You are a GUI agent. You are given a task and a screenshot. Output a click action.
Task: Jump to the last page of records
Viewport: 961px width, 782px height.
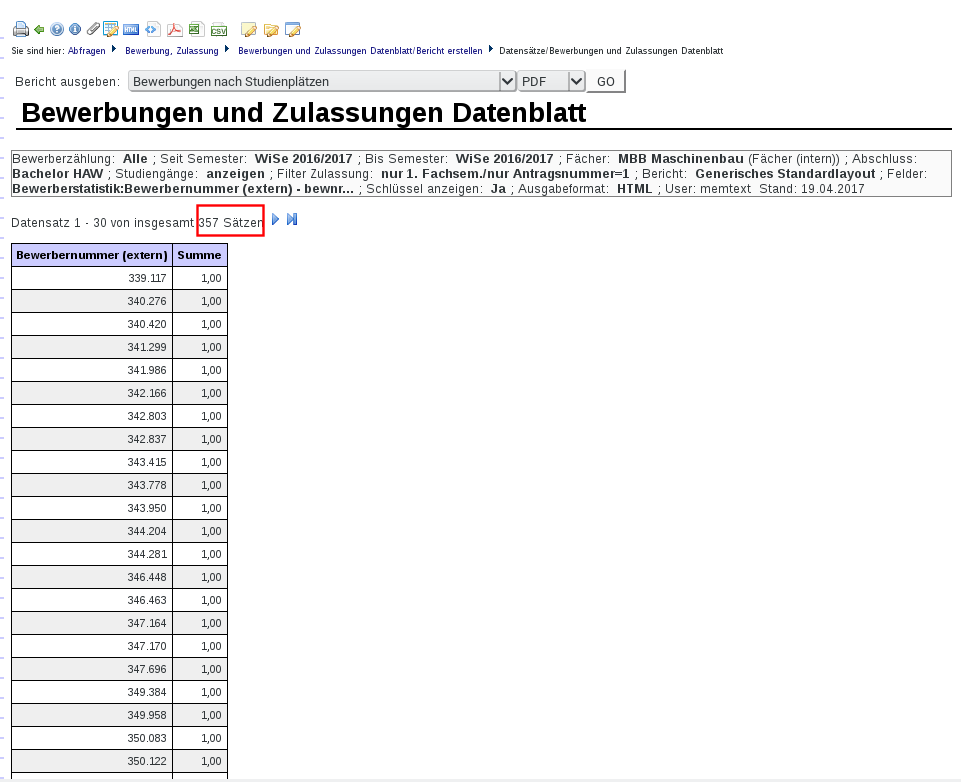click(292, 219)
